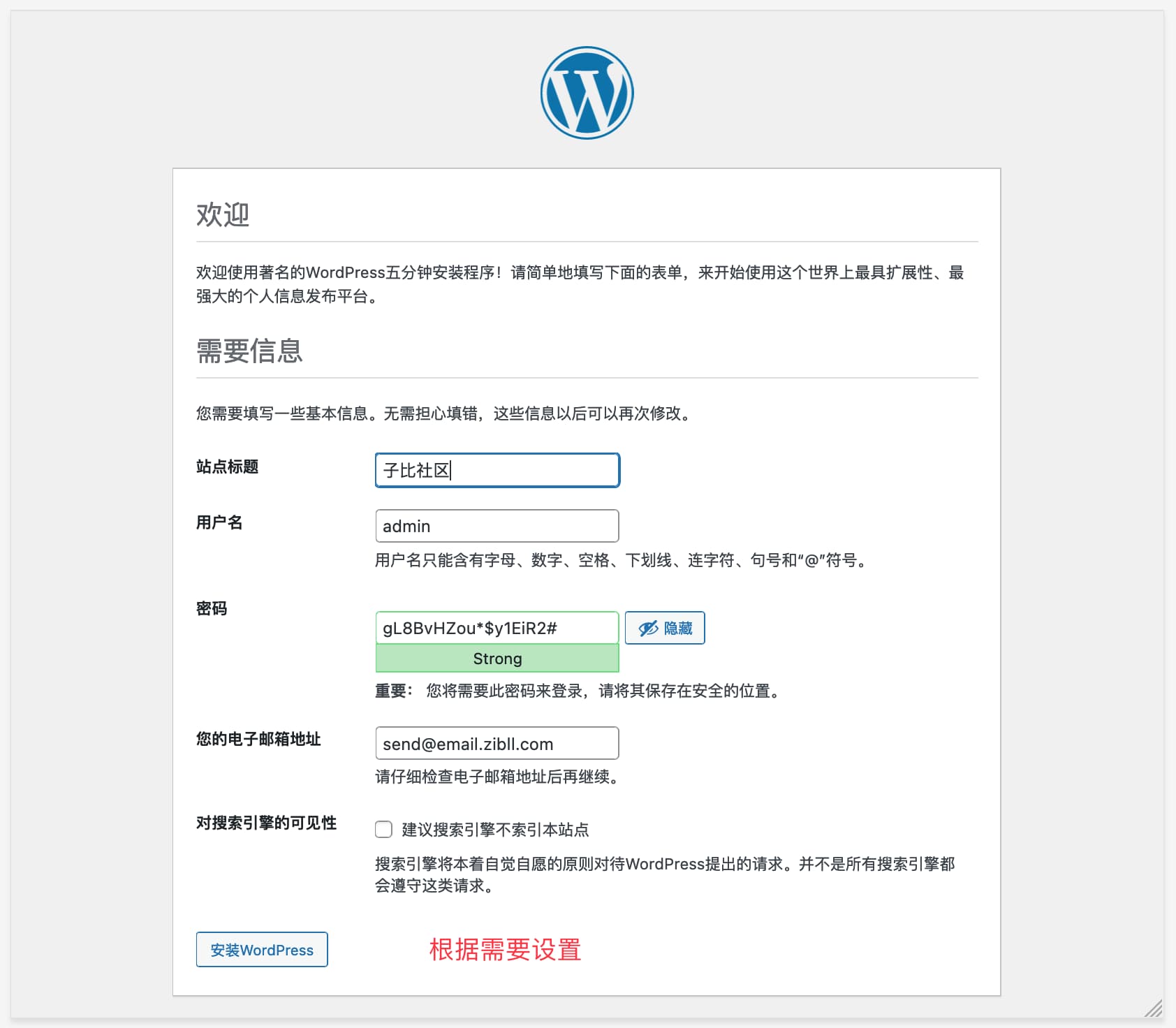Click the 站点标题 label to focus its field

(226, 467)
